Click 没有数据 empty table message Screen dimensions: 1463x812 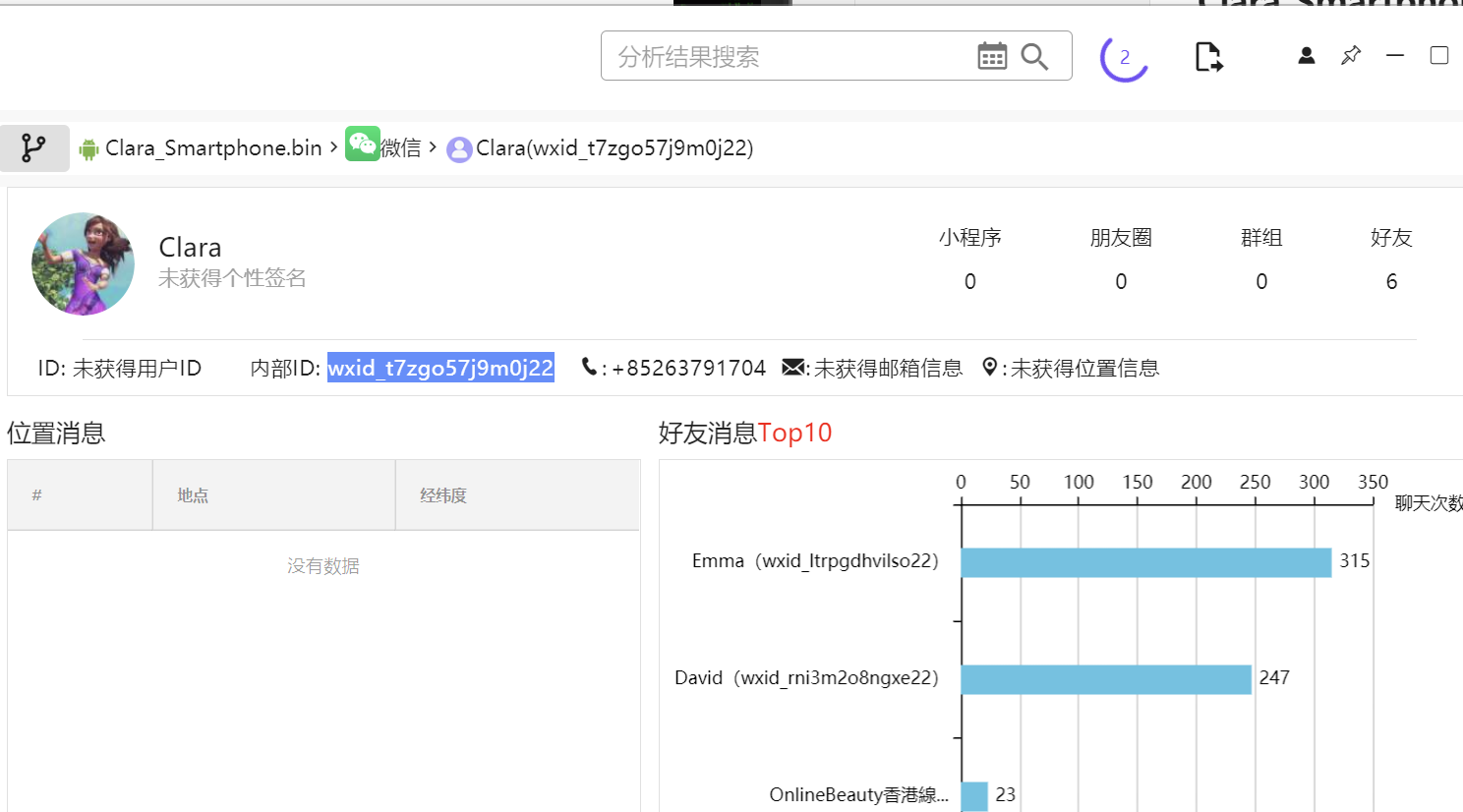point(323,566)
